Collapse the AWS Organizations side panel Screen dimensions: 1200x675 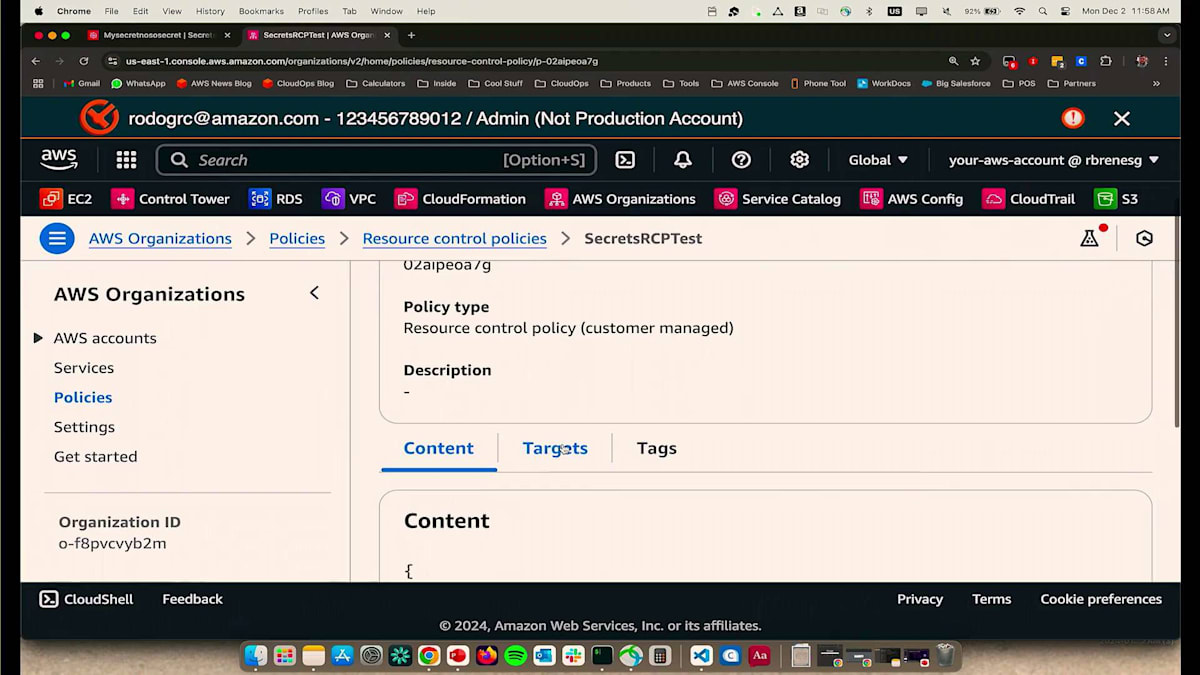(x=314, y=293)
